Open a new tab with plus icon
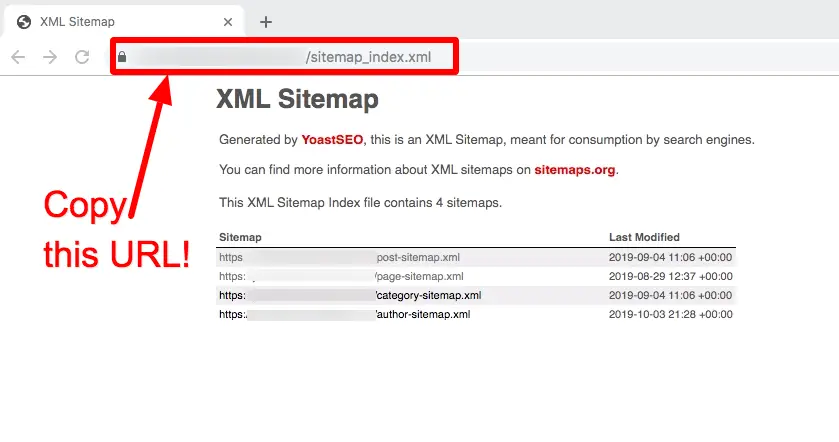Viewport: 839px width, 442px height. 266,22
